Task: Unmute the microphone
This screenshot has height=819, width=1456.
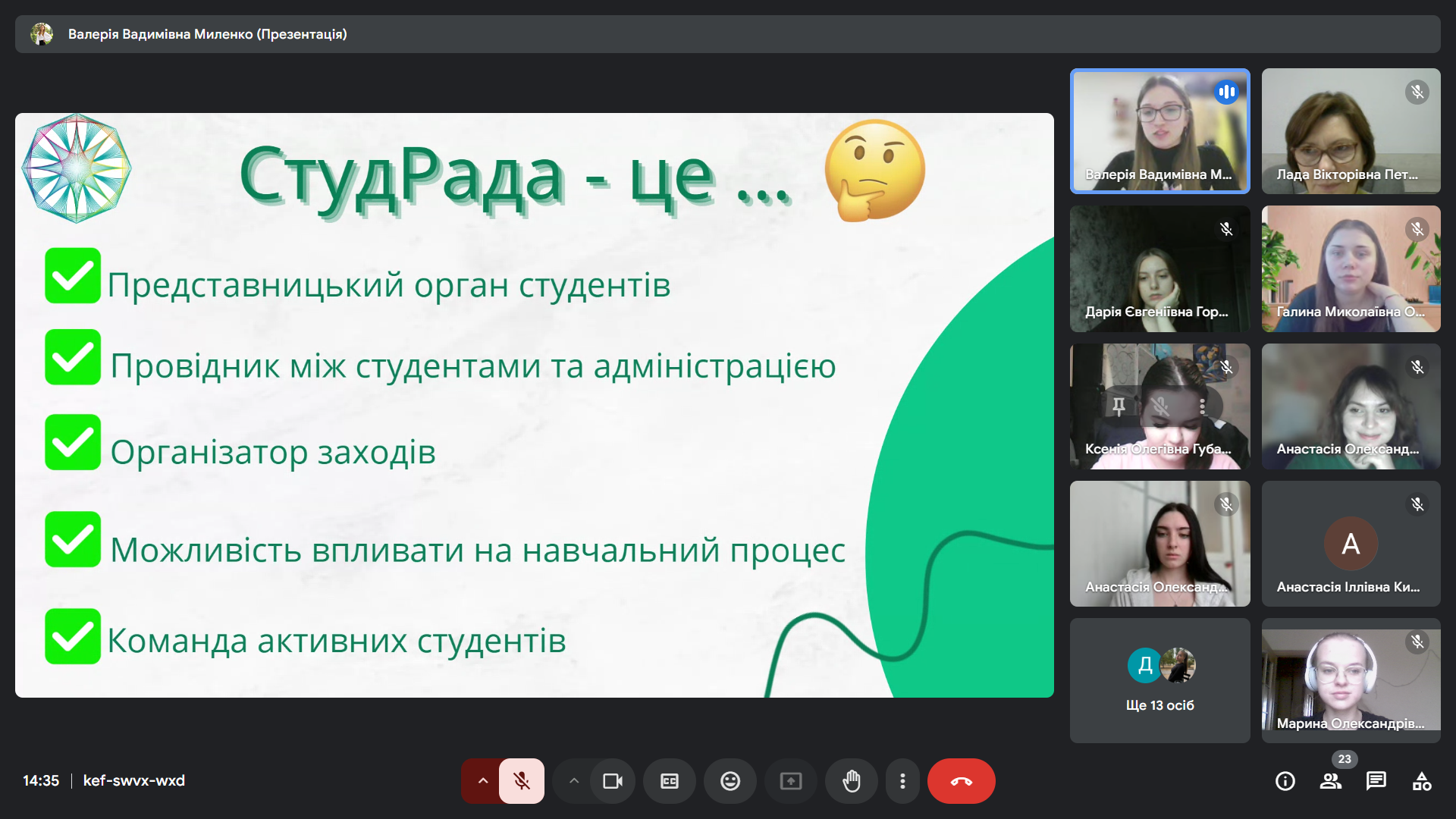Action: pos(522,781)
